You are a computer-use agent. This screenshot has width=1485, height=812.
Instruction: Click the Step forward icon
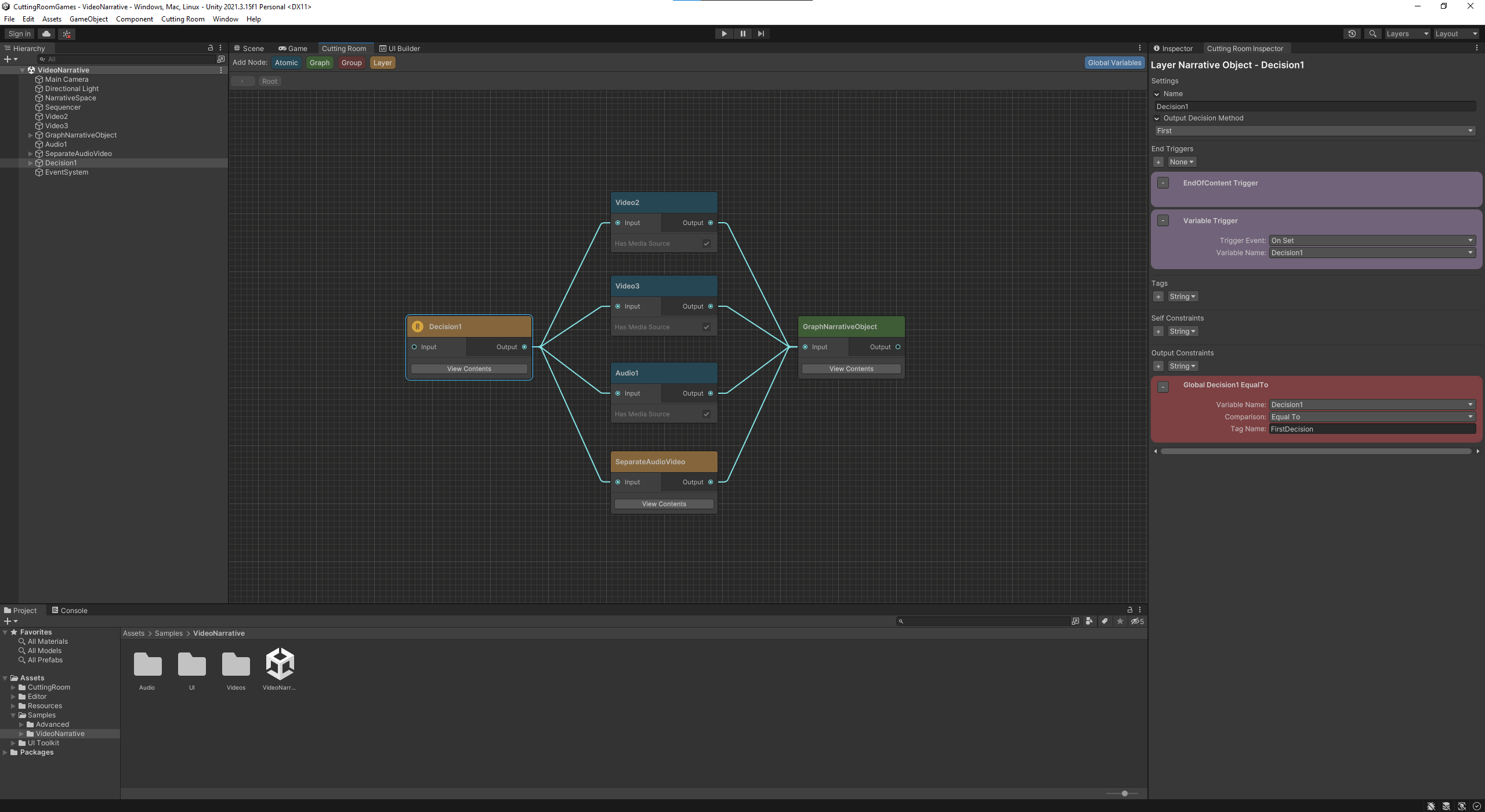coord(761,34)
